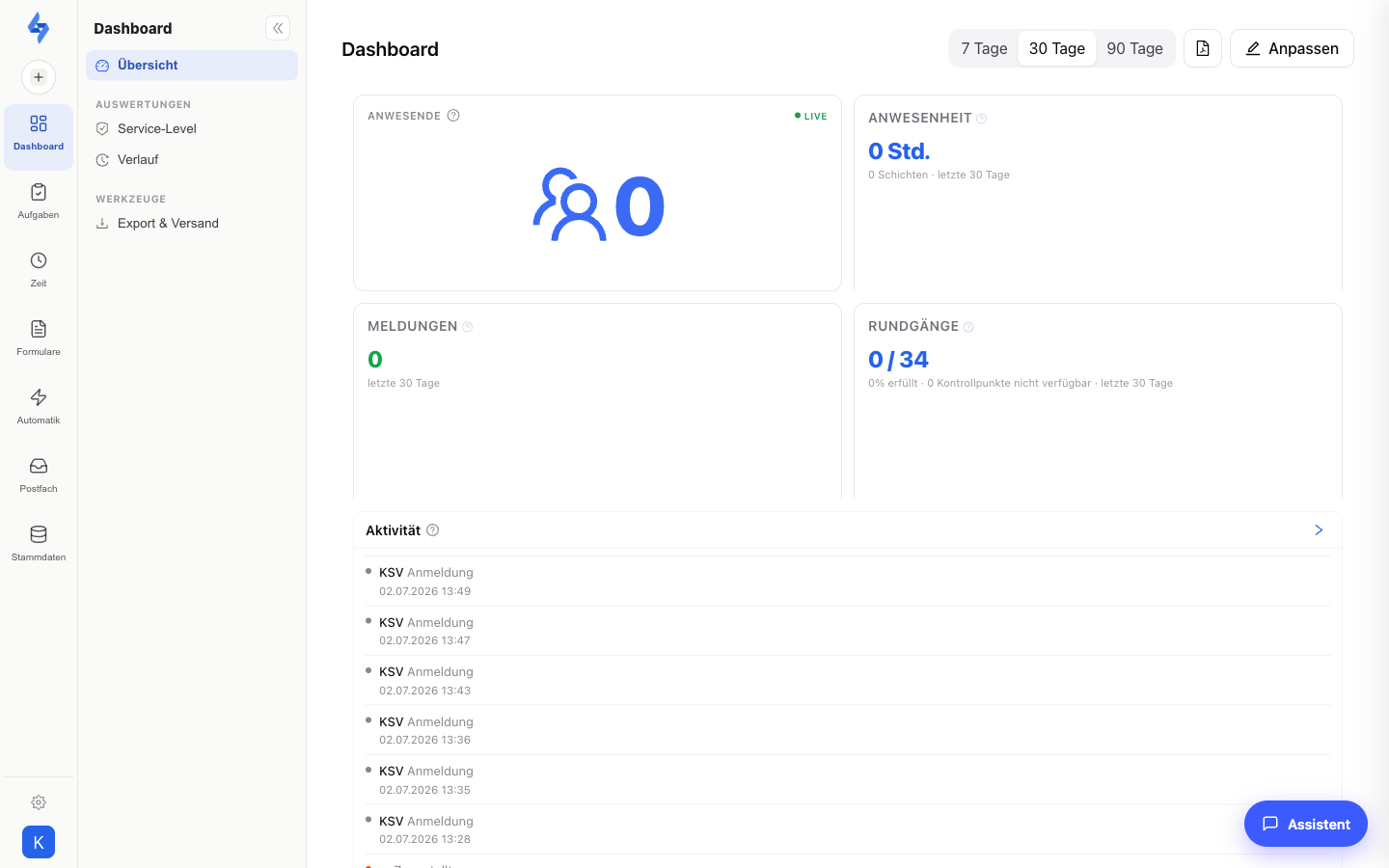1389x868 pixels.
Task: Click help icon next to Meldungen
Action: click(x=467, y=327)
